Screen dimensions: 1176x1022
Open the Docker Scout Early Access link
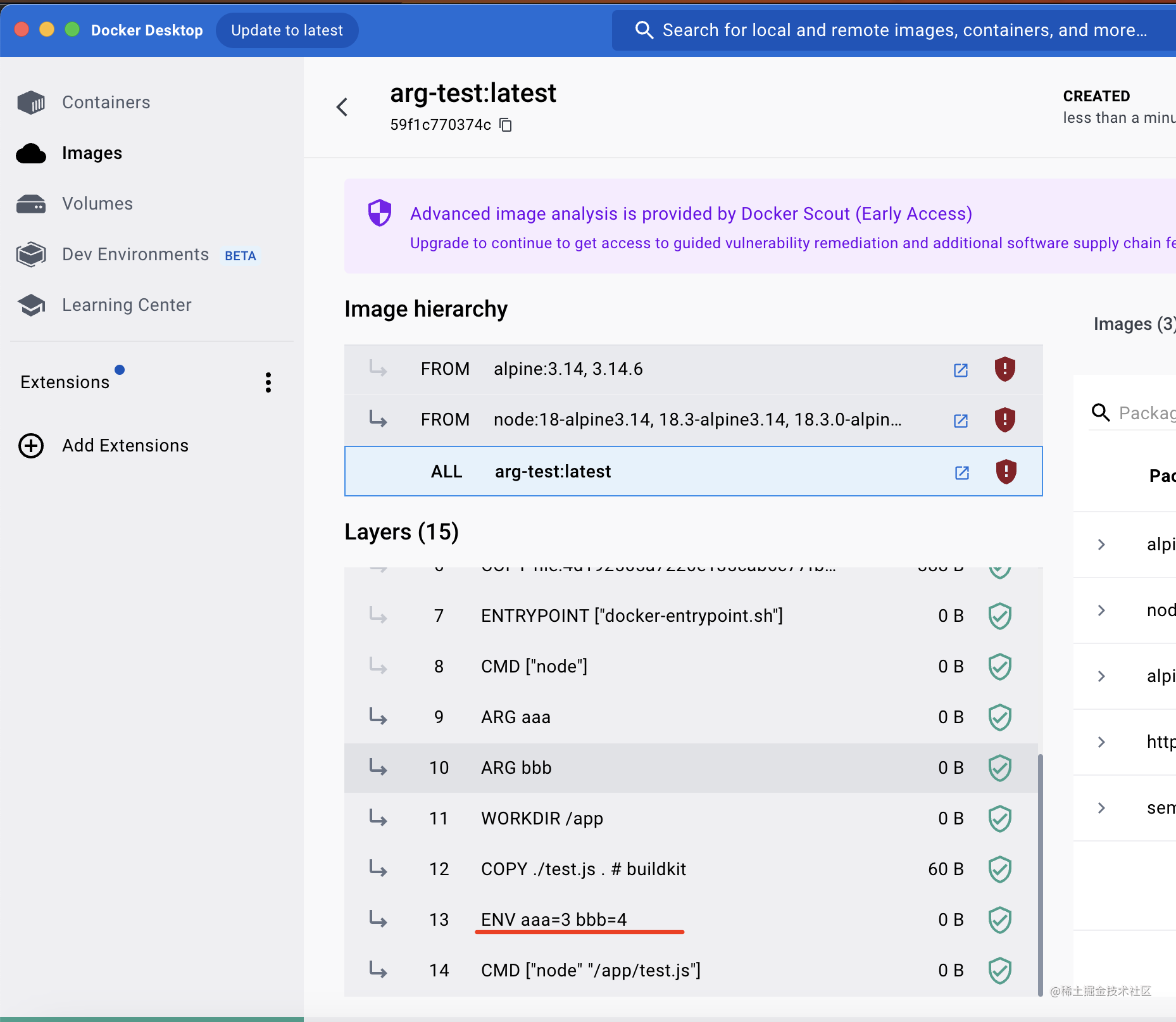click(691, 214)
